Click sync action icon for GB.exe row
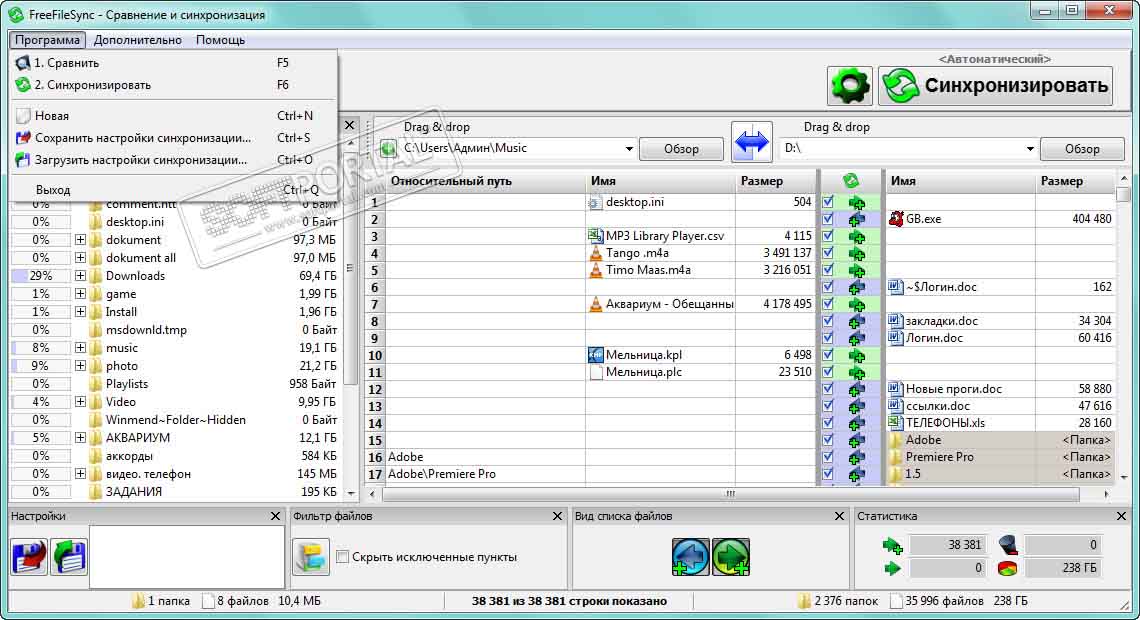This screenshot has height=620, width=1140. tap(856, 219)
